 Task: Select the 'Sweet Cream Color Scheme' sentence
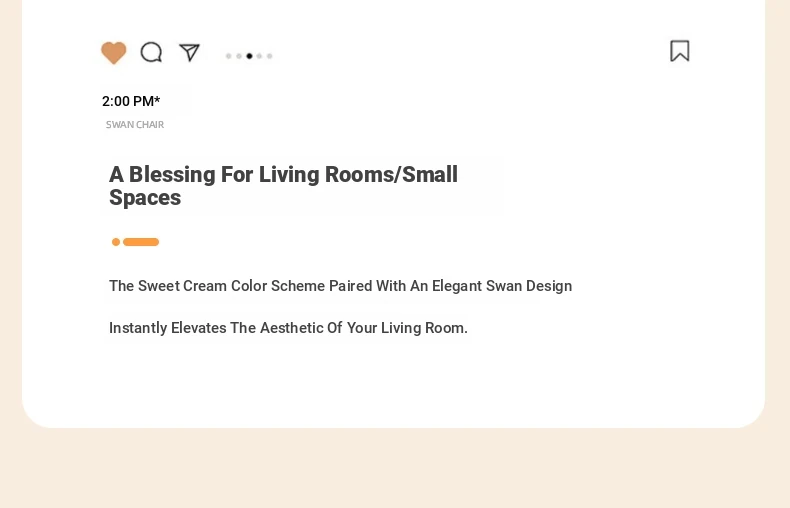point(341,286)
